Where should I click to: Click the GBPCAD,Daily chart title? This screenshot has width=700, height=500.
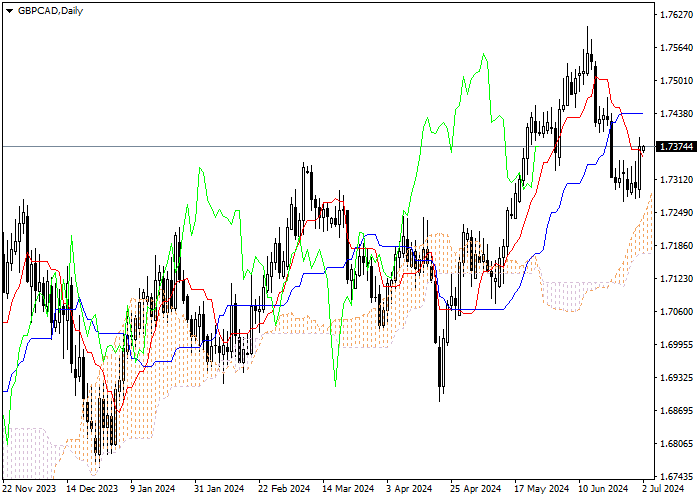[50, 11]
